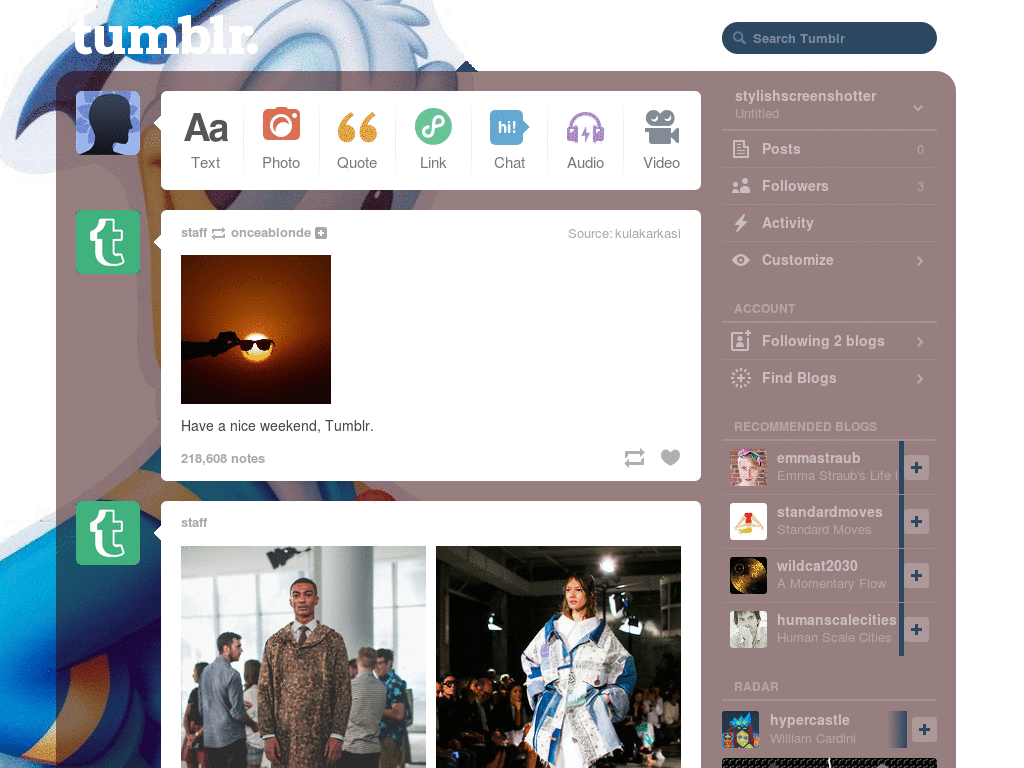
Task: Open Source: kulakarkasi link
Action: click(624, 234)
